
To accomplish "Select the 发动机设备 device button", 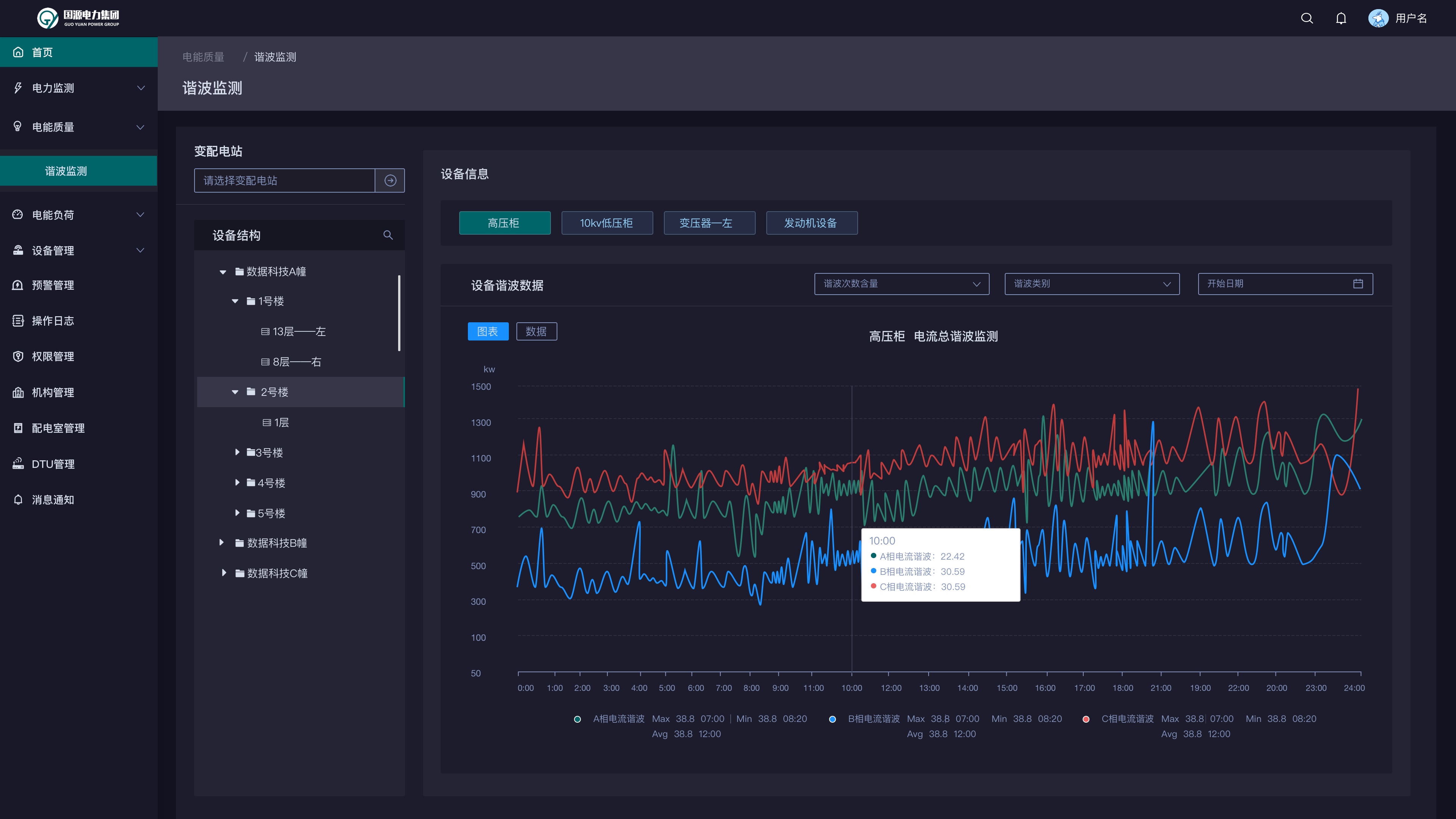I will (812, 223).
